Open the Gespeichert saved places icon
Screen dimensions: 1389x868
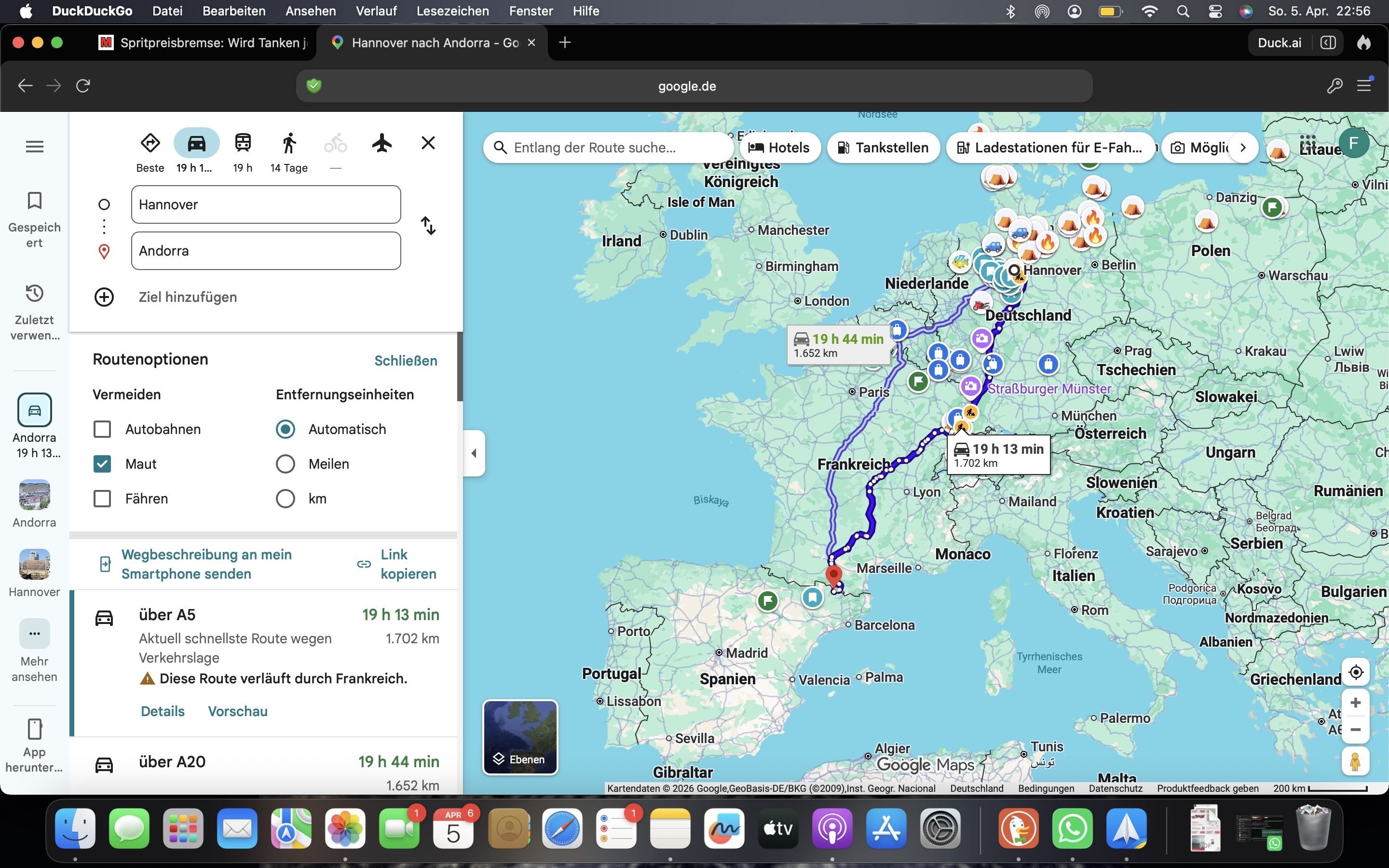34,201
